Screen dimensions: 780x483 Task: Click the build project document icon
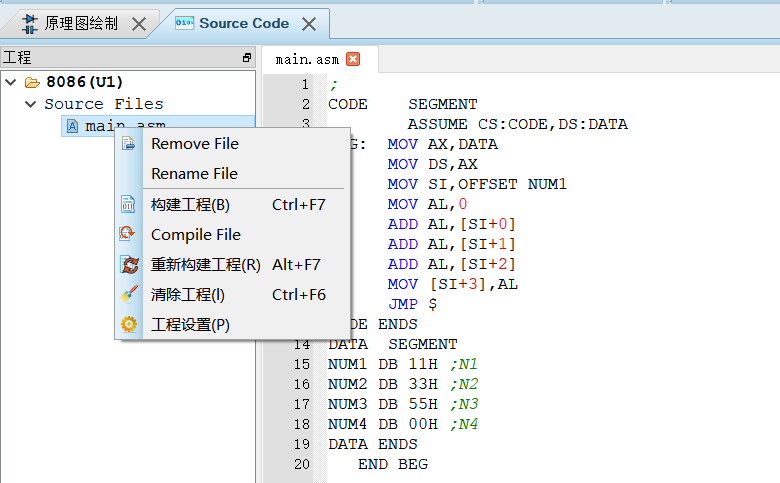click(x=128, y=204)
